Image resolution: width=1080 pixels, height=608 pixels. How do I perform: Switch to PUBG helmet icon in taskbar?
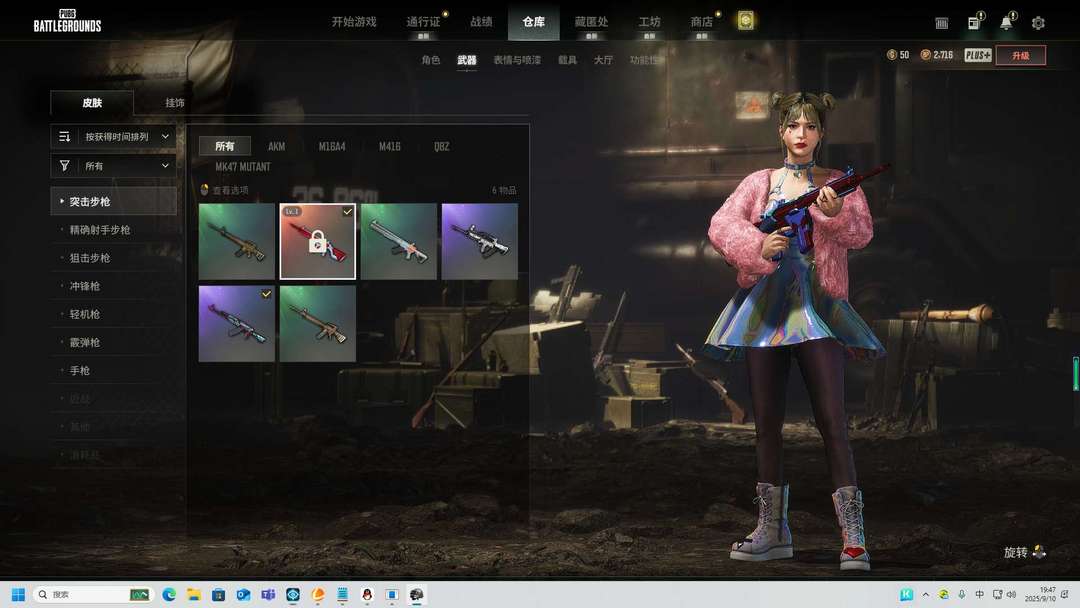click(x=417, y=594)
